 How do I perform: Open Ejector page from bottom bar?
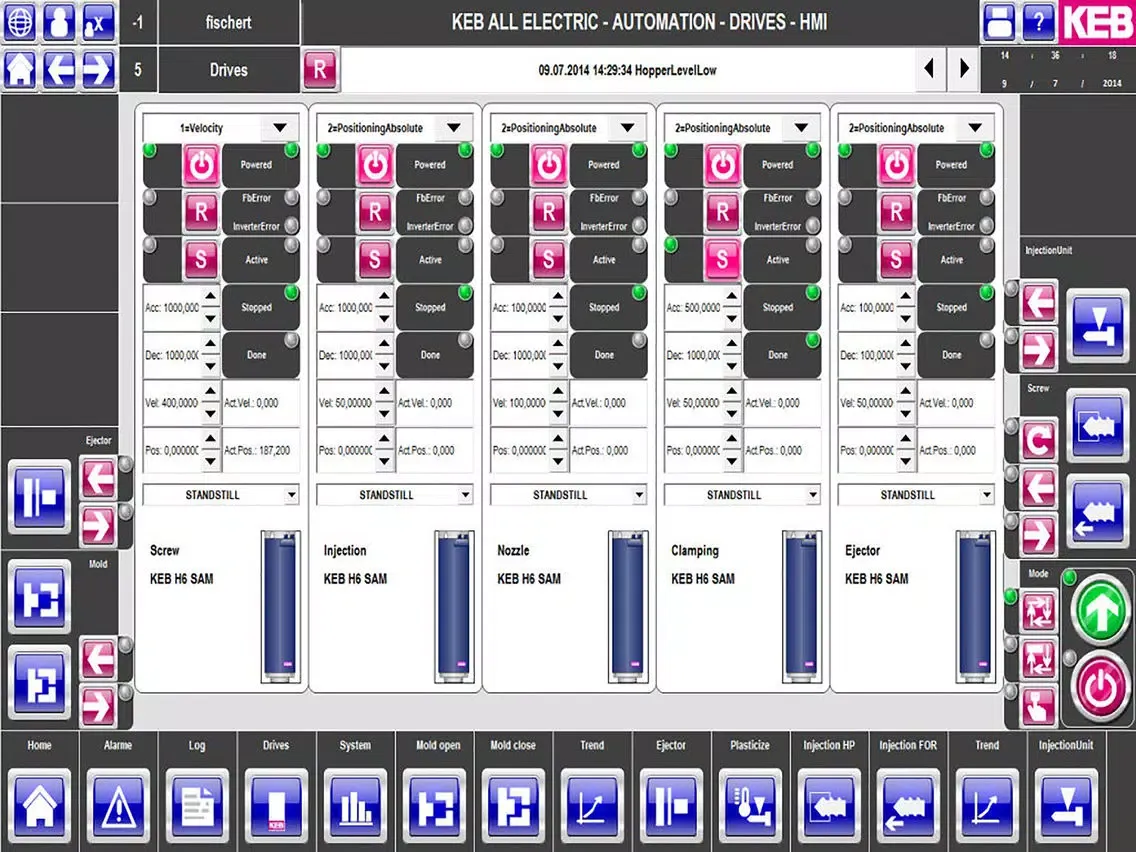point(671,805)
